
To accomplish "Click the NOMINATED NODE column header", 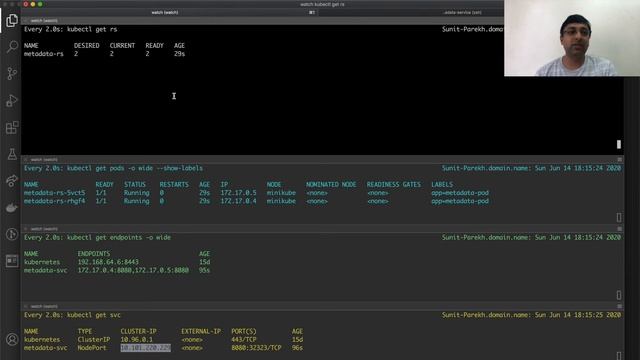I will pyautogui.click(x=331, y=184).
